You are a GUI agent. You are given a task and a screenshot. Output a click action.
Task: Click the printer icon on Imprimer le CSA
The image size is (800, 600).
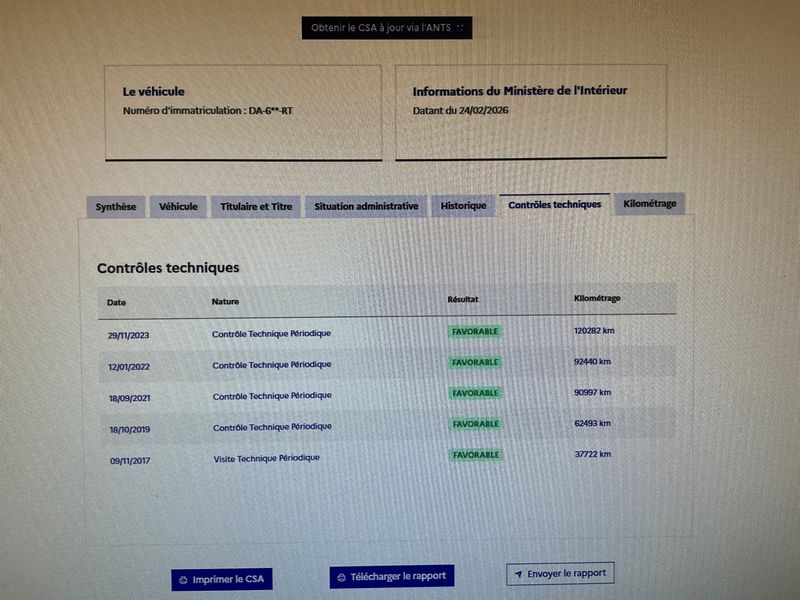(x=184, y=580)
